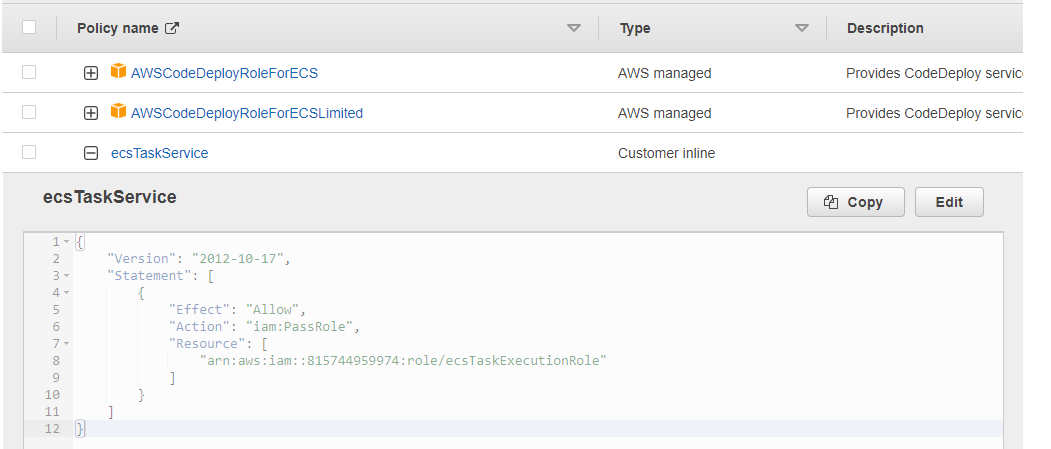The width and height of the screenshot is (1051, 449).
Task: Open the AWSCodeDeployRoleForECSLimited policy link
Action: pos(247,113)
